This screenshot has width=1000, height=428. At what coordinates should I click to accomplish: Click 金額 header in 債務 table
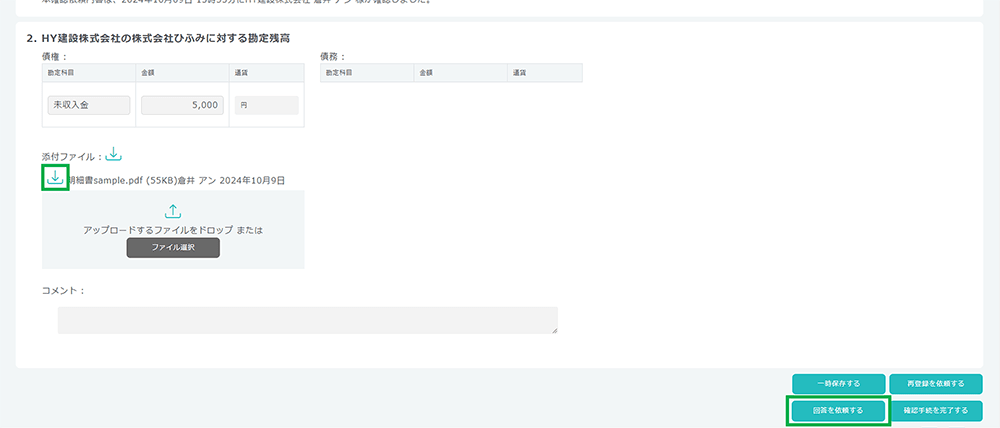click(x=426, y=73)
